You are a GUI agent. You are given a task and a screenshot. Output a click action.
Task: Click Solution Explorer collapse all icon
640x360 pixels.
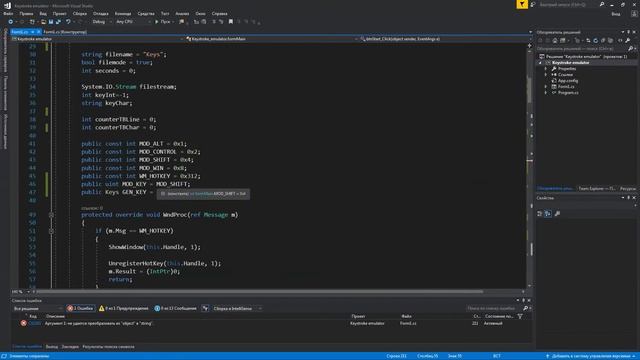click(603, 40)
